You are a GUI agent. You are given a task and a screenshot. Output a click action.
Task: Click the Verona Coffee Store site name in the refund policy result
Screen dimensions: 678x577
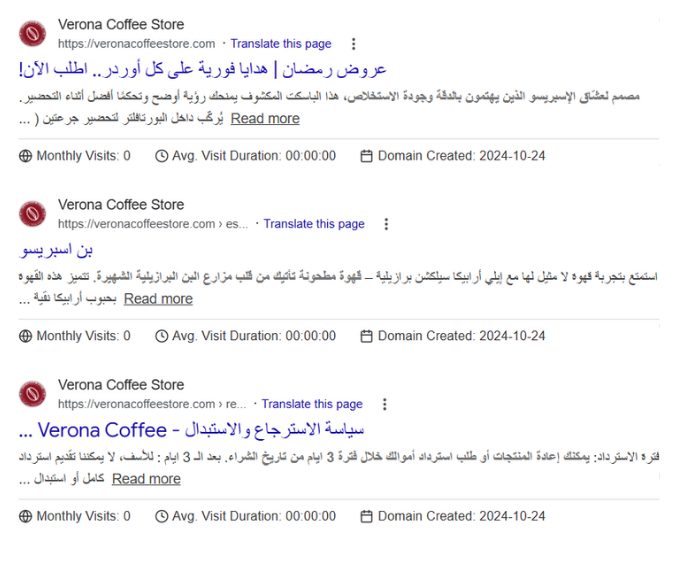[121, 385]
